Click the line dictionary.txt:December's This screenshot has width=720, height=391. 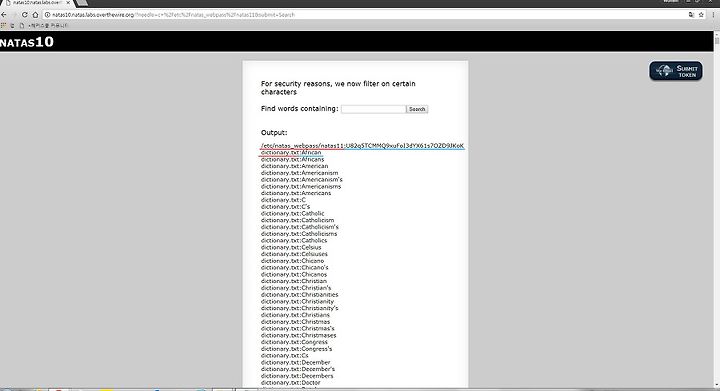[298, 369]
